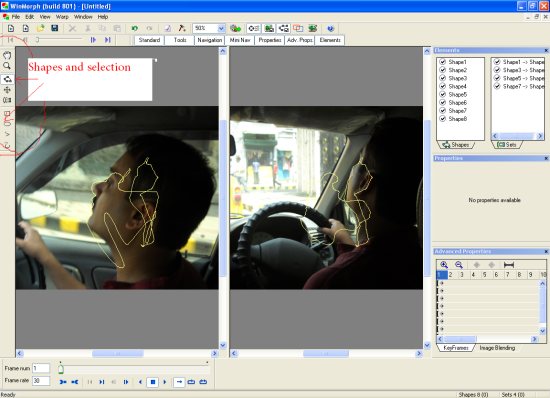Viewport: 550px width, 398px height.
Task: Click the next keyframe icon in the bottom bar
Action: coord(102,382)
